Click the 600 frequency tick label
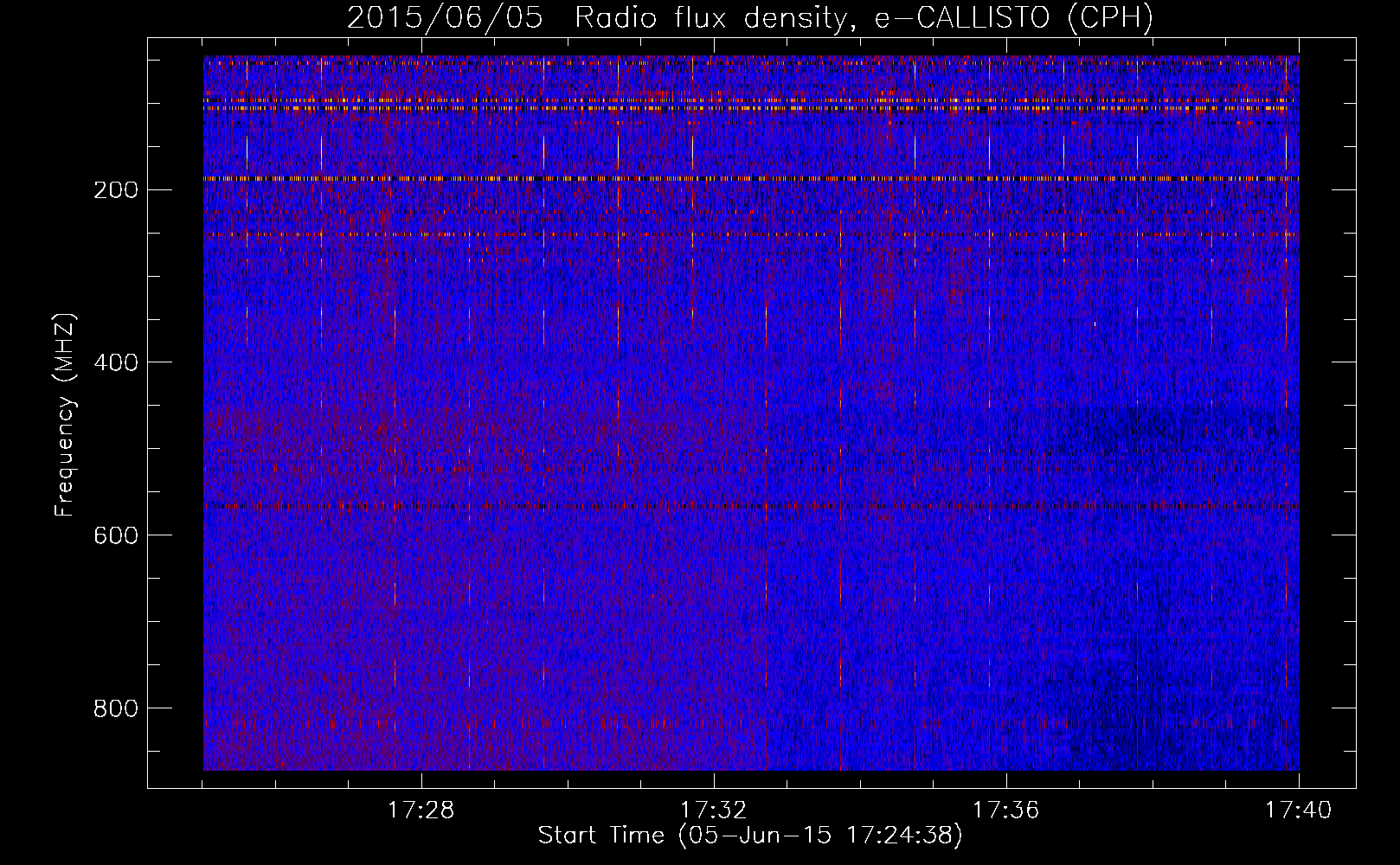 115,535
